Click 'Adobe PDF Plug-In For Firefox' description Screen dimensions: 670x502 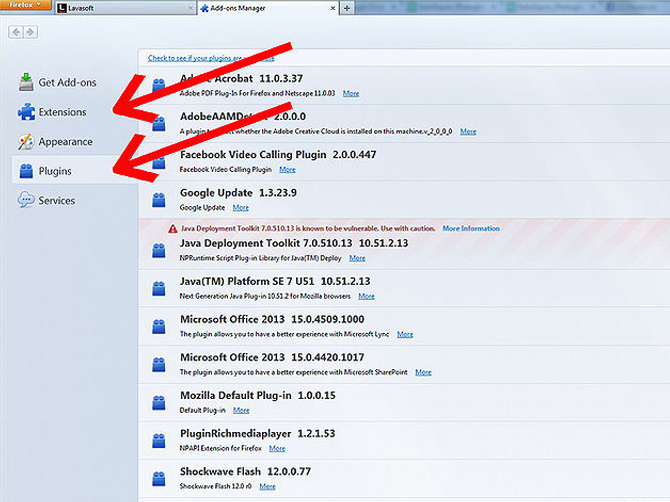(257, 94)
